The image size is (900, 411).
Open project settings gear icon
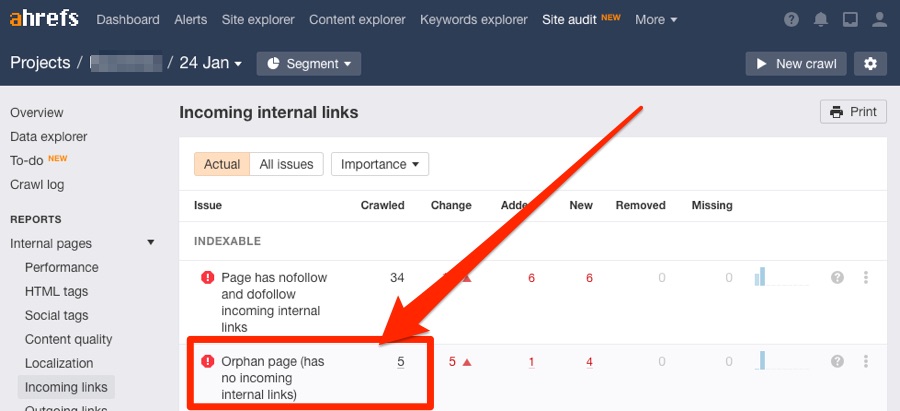870,64
